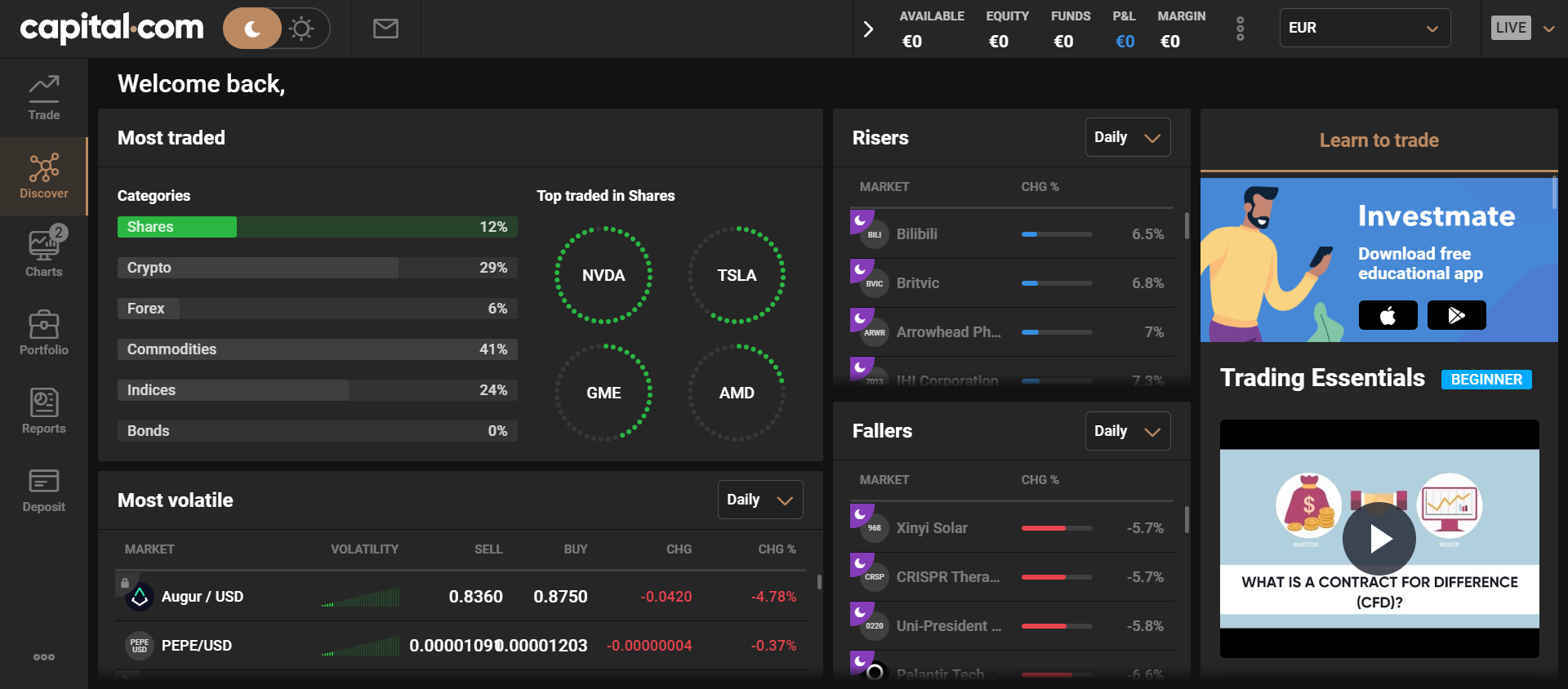The width and height of the screenshot is (1568, 689).
Task: Select the Bonds category
Action: (317, 431)
